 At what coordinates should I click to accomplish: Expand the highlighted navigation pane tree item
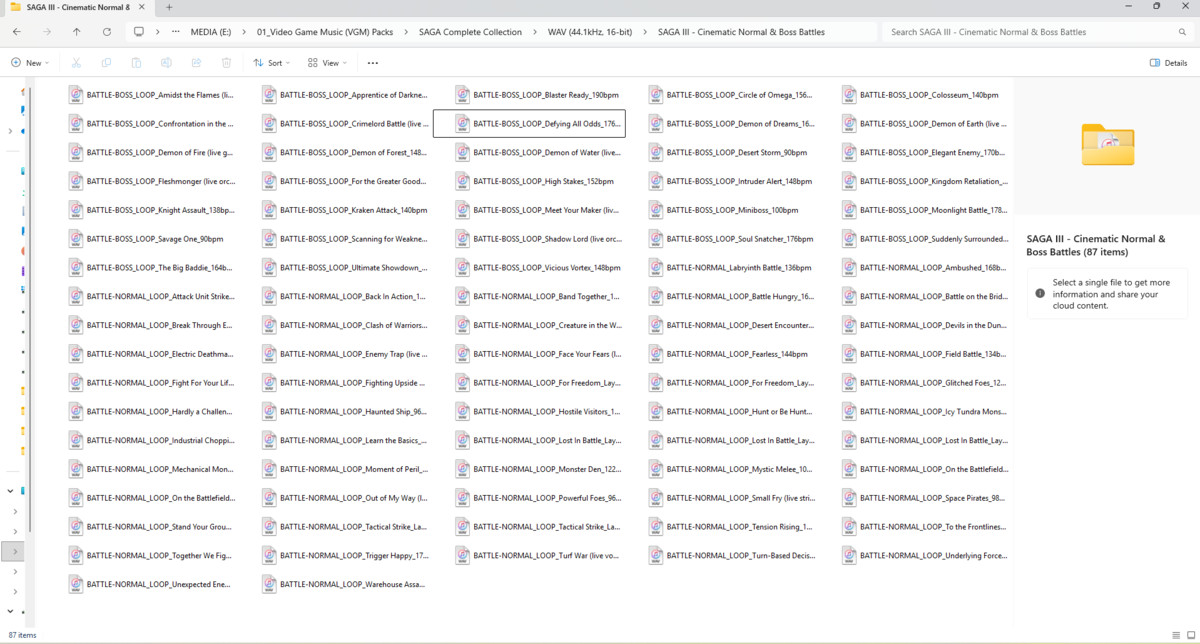[x=14, y=551]
